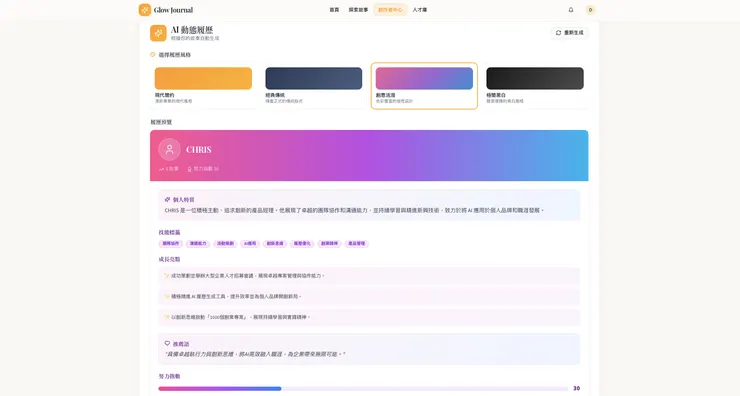The height and width of the screenshot is (396, 740).
Task: Click the 技能標籤 heading
Action: [169, 232]
